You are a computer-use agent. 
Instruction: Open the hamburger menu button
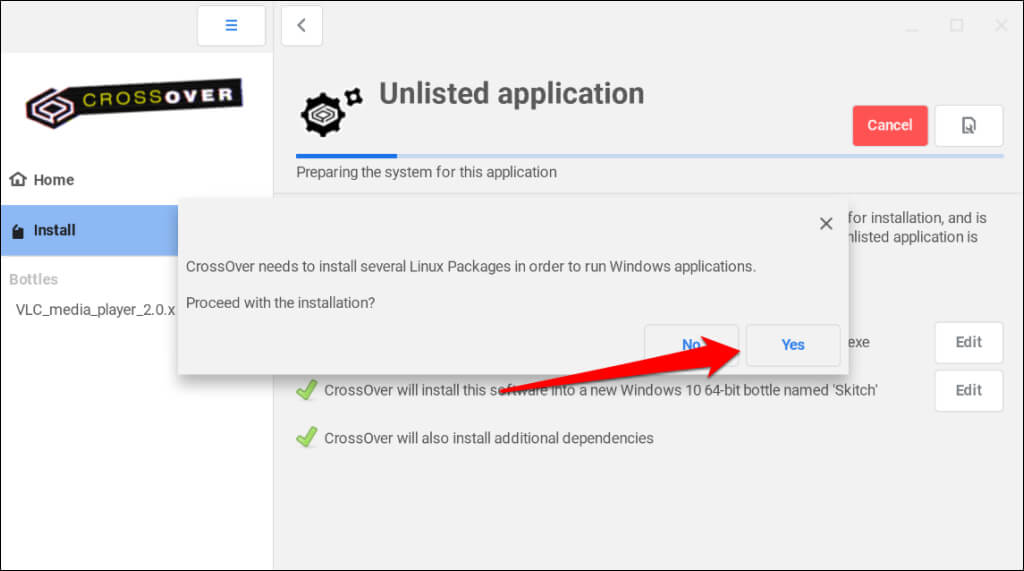[231, 26]
